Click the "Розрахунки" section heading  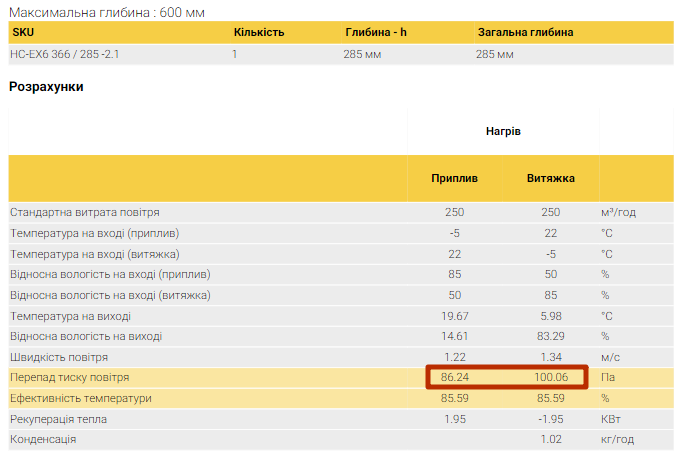tap(46, 87)
